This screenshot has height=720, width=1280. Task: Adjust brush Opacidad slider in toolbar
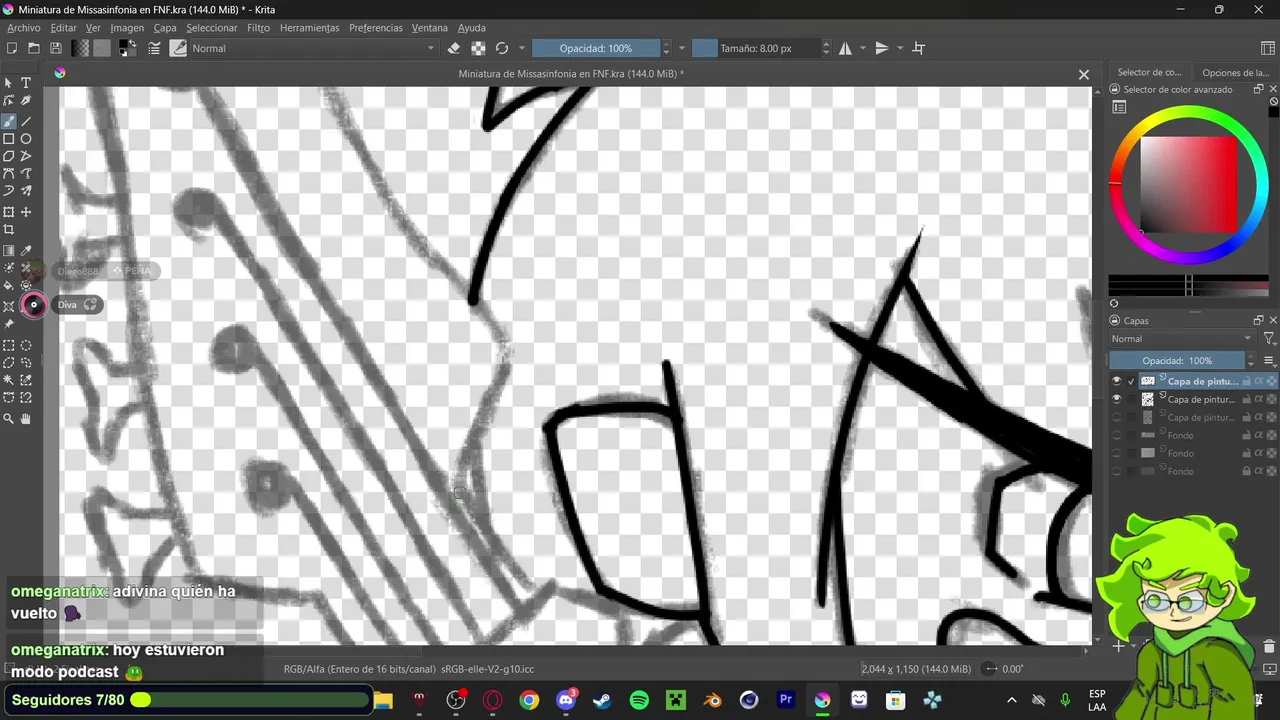[x=596, y=48]
